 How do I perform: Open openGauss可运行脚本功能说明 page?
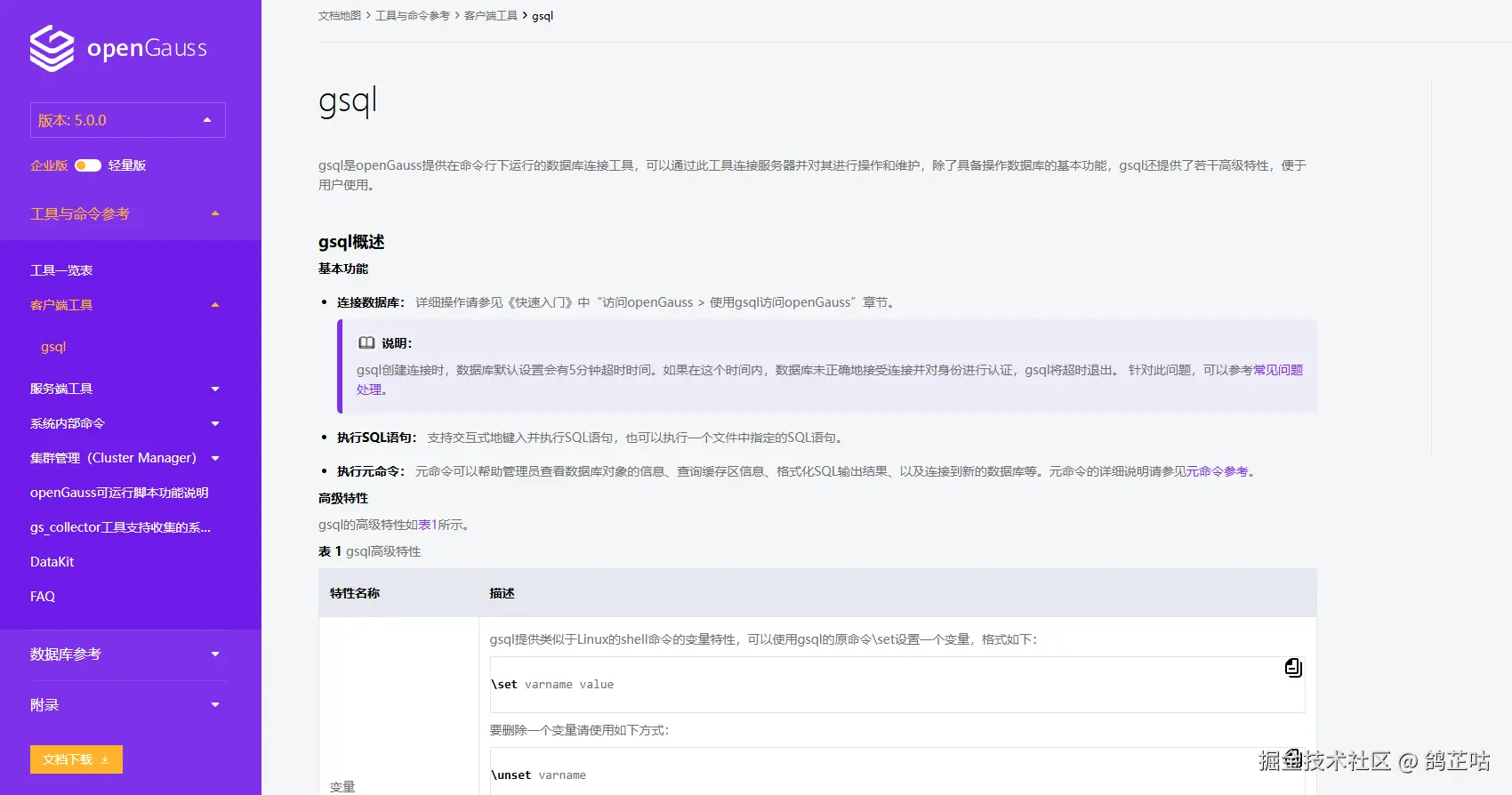tap(119, 493)
